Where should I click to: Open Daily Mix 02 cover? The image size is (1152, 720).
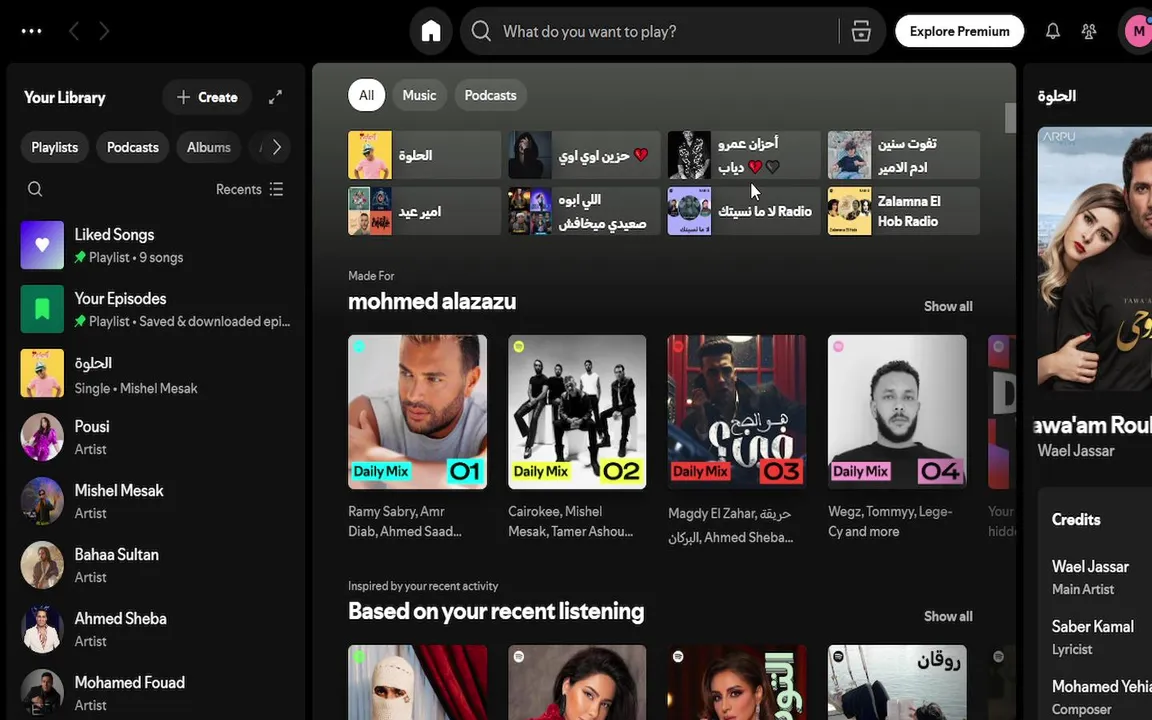pyautogui.click(x=577, y=411)
